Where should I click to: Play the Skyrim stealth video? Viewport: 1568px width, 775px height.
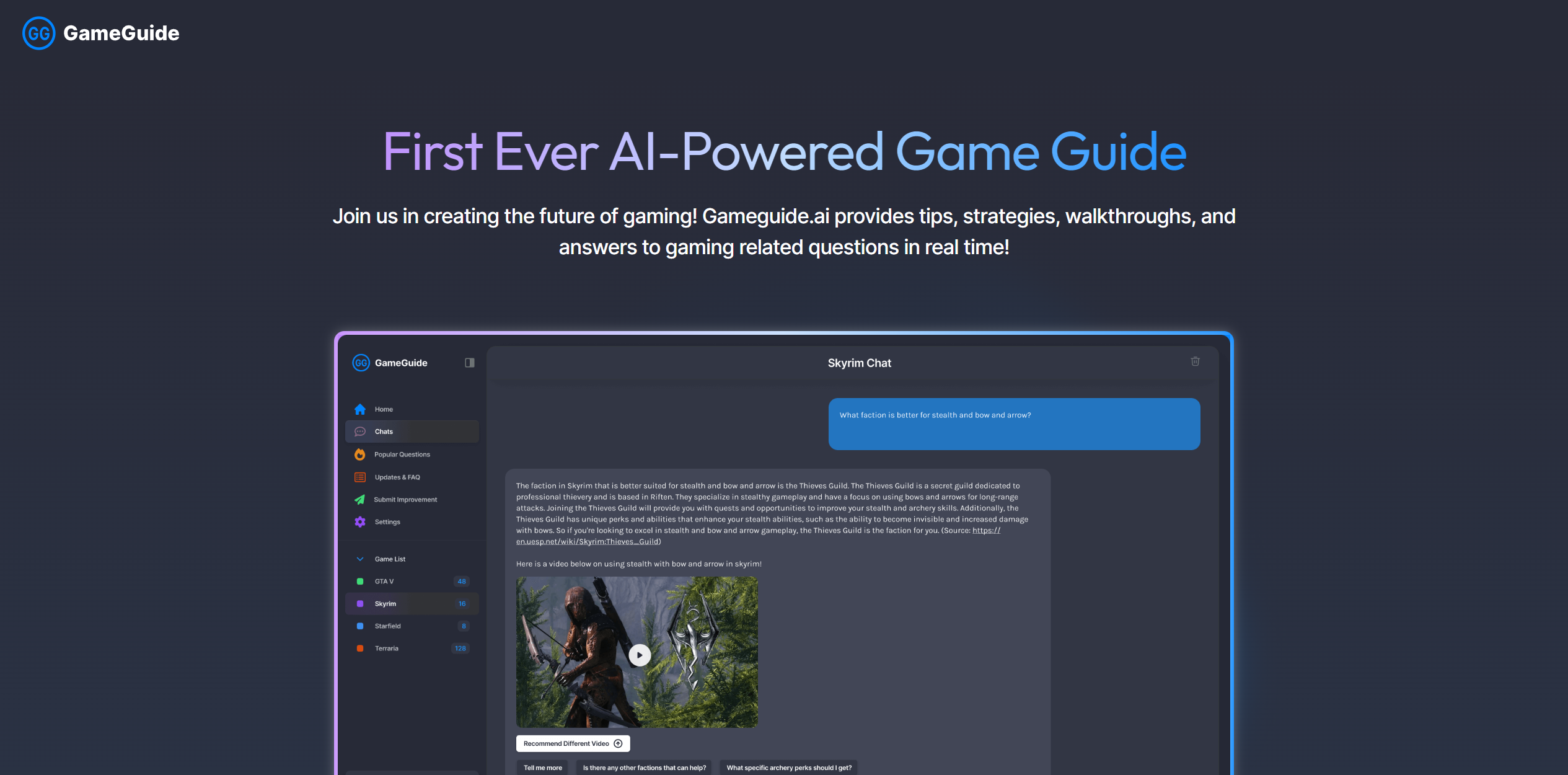[638, 654]
